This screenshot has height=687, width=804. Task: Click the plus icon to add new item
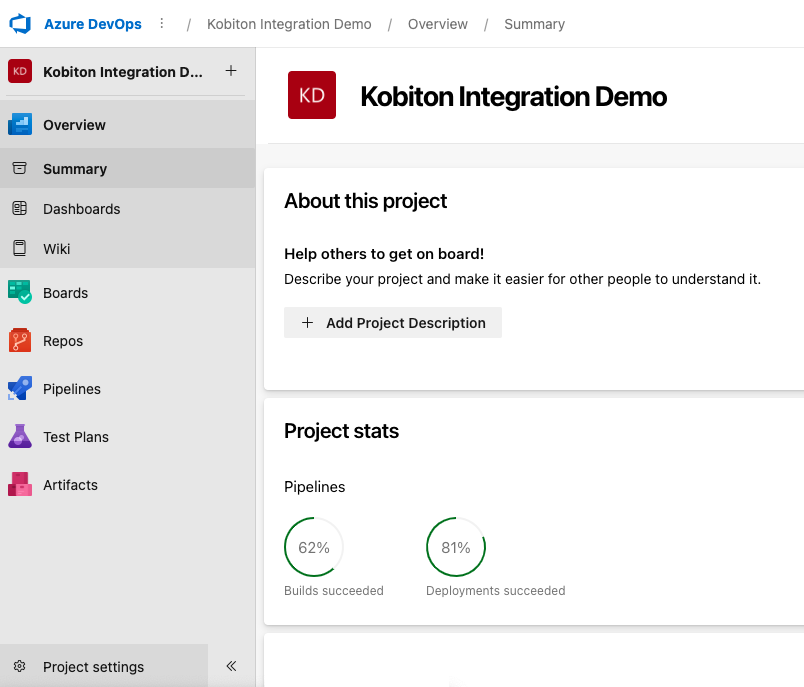point(231,71)
